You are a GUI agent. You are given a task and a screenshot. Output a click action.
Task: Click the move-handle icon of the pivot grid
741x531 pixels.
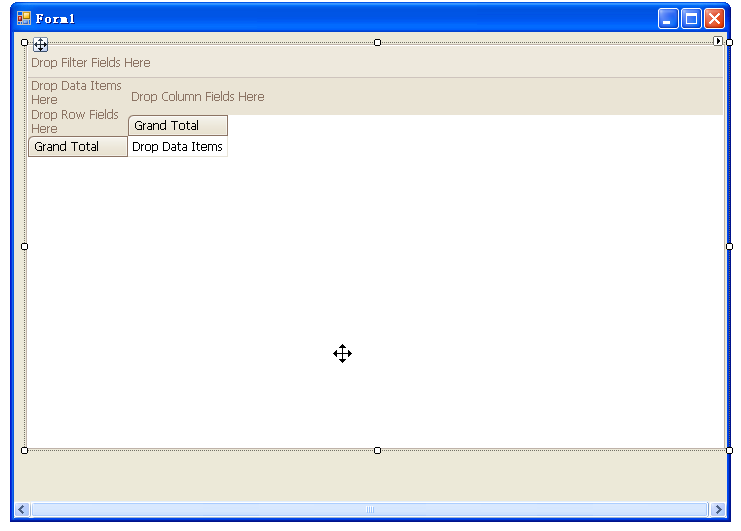[x=41, y=45]
